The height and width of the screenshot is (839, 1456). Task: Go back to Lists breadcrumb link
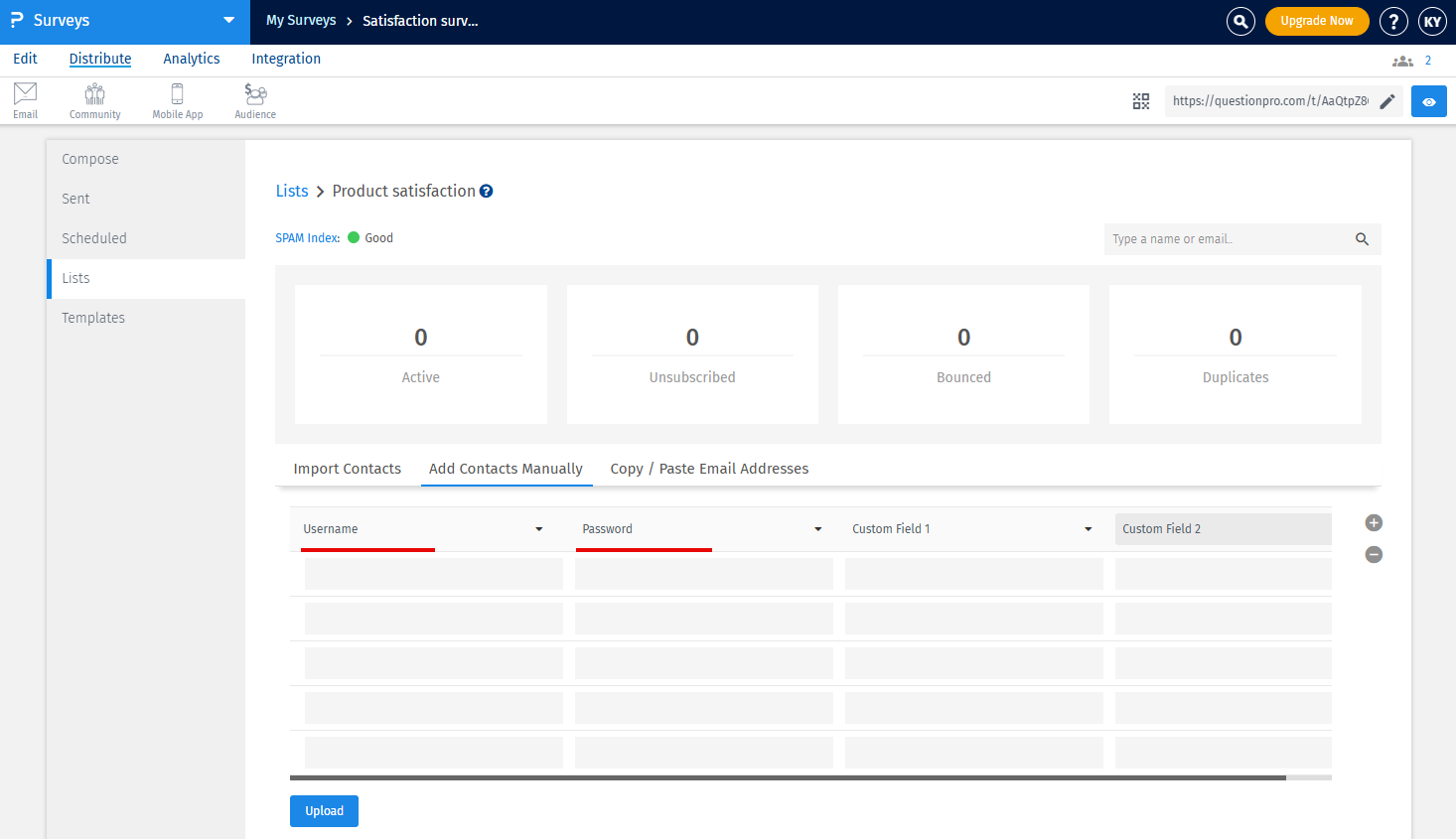(292, 191)
